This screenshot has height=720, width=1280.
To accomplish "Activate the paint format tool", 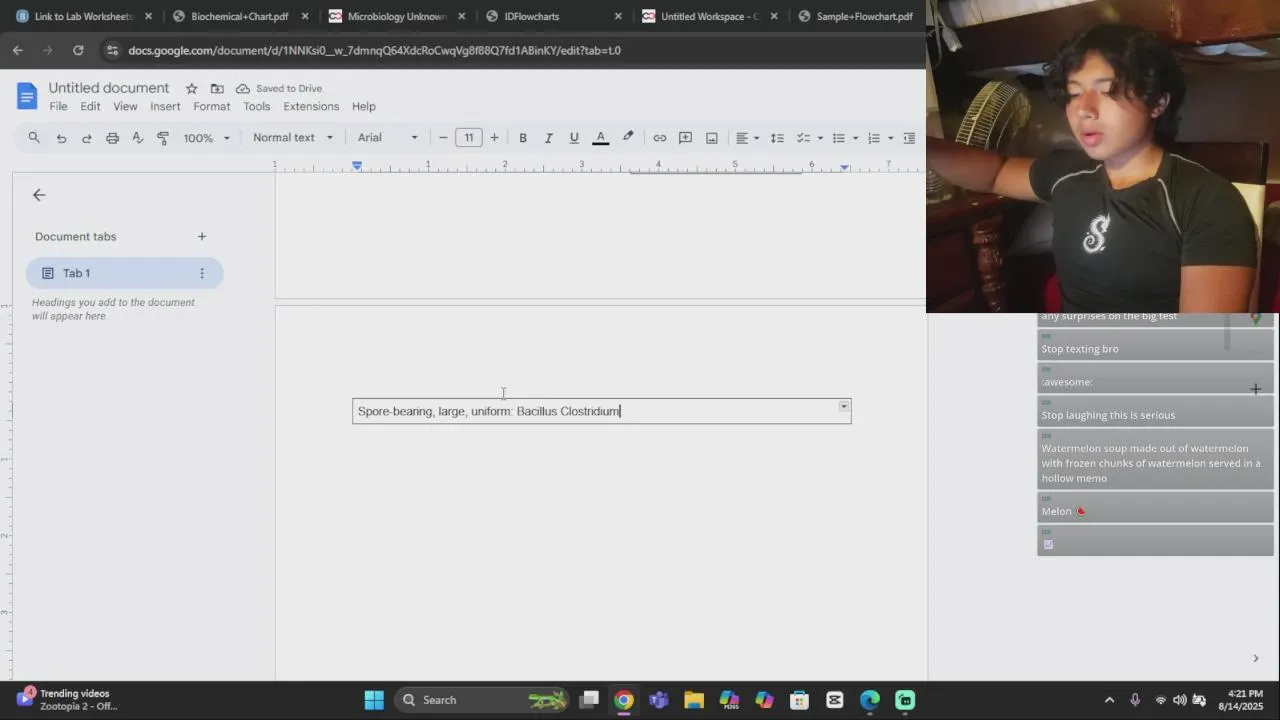I will click(x=163, y=138).
